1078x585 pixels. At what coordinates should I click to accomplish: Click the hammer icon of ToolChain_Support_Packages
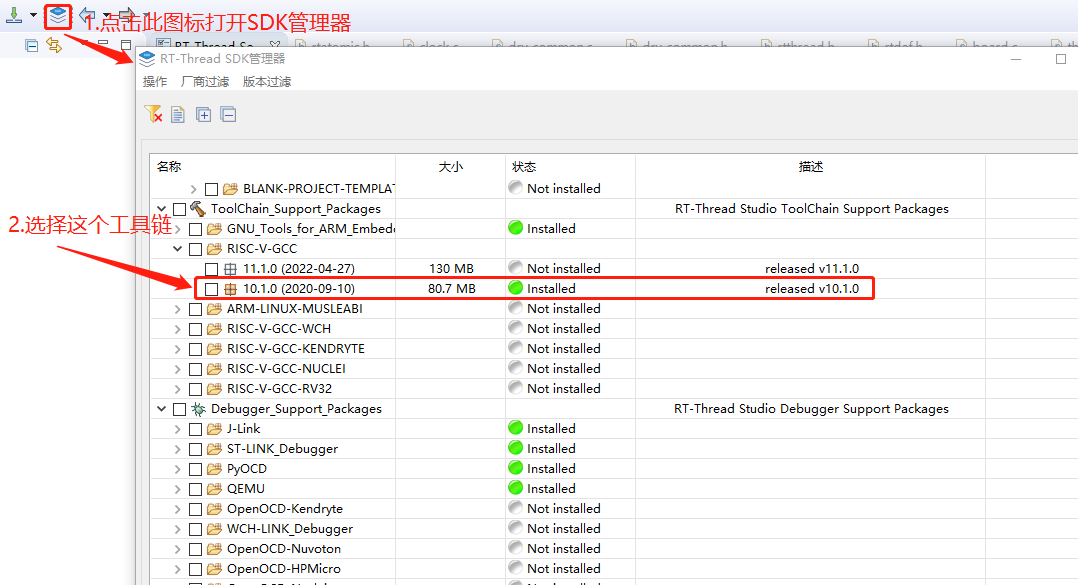point(198,208)
